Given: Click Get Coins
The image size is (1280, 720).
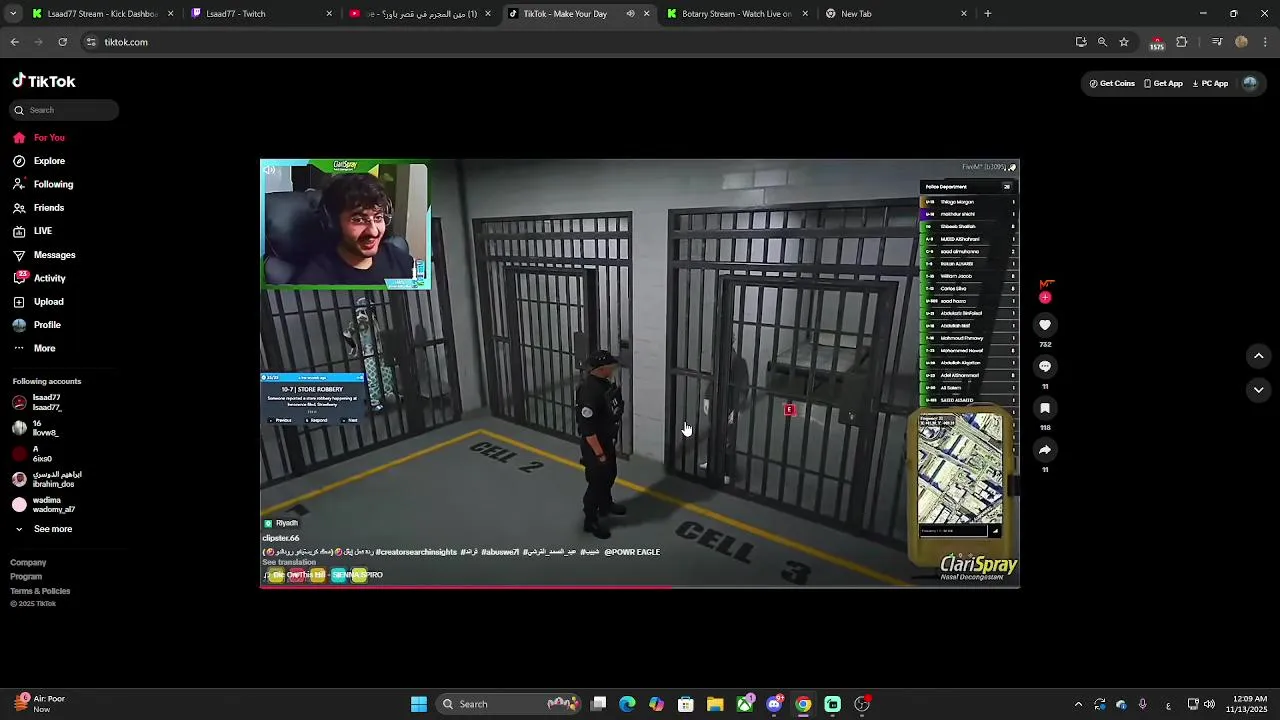Looking at the screenshot, I should click(1112, 84).
